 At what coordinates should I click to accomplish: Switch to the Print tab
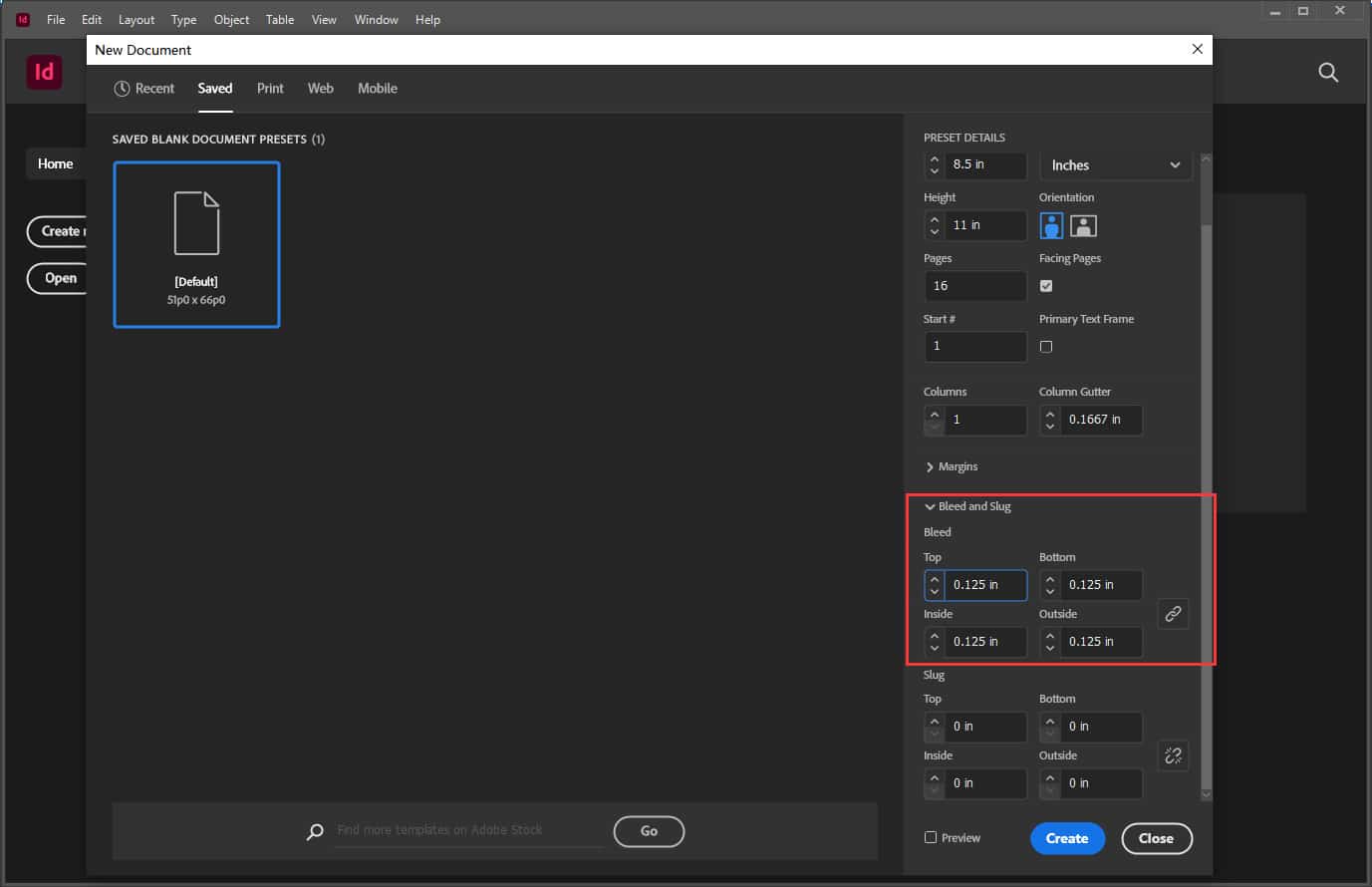point(270,88)
